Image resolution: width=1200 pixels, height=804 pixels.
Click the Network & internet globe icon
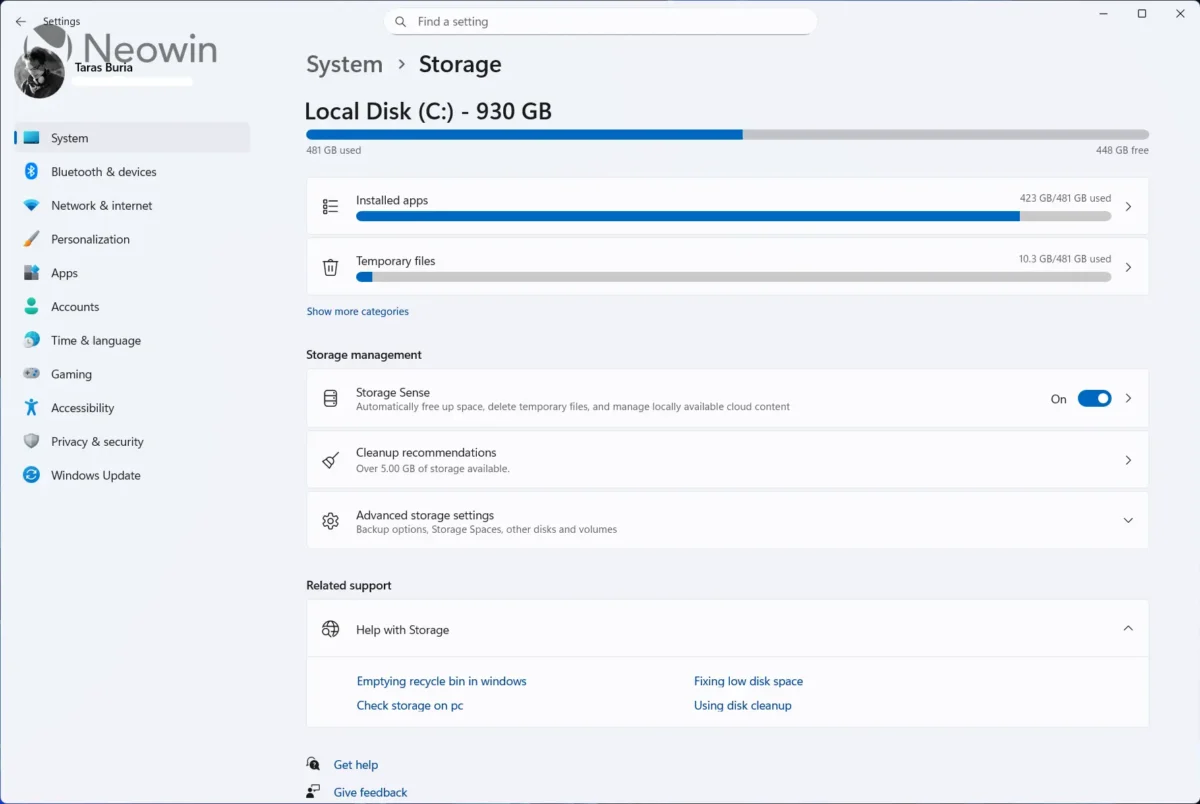tap(31, 205)
